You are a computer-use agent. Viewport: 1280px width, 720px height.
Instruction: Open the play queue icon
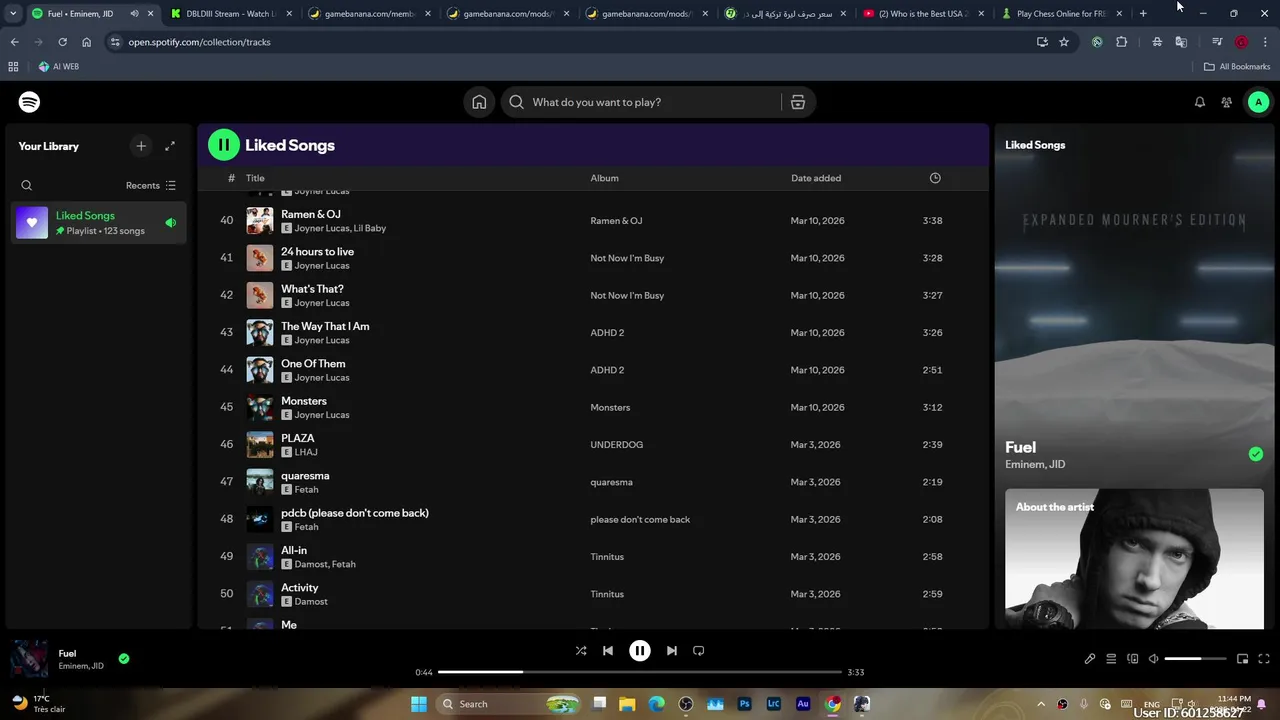tap(1111, 659)
